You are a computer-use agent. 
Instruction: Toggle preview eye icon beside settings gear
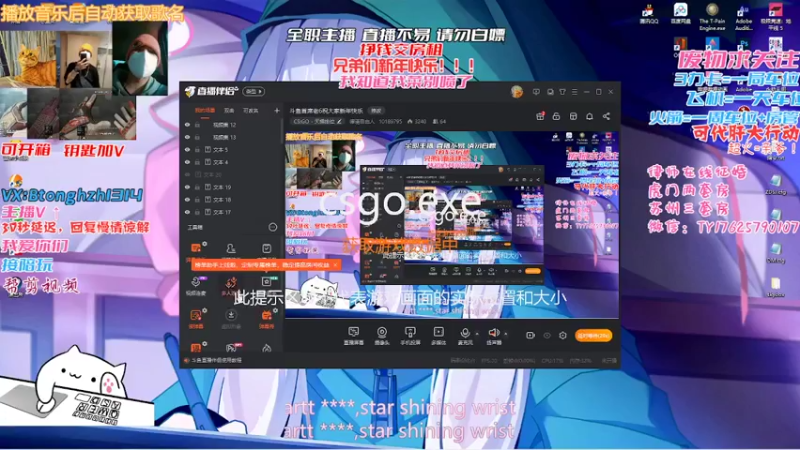pos(547,335)
